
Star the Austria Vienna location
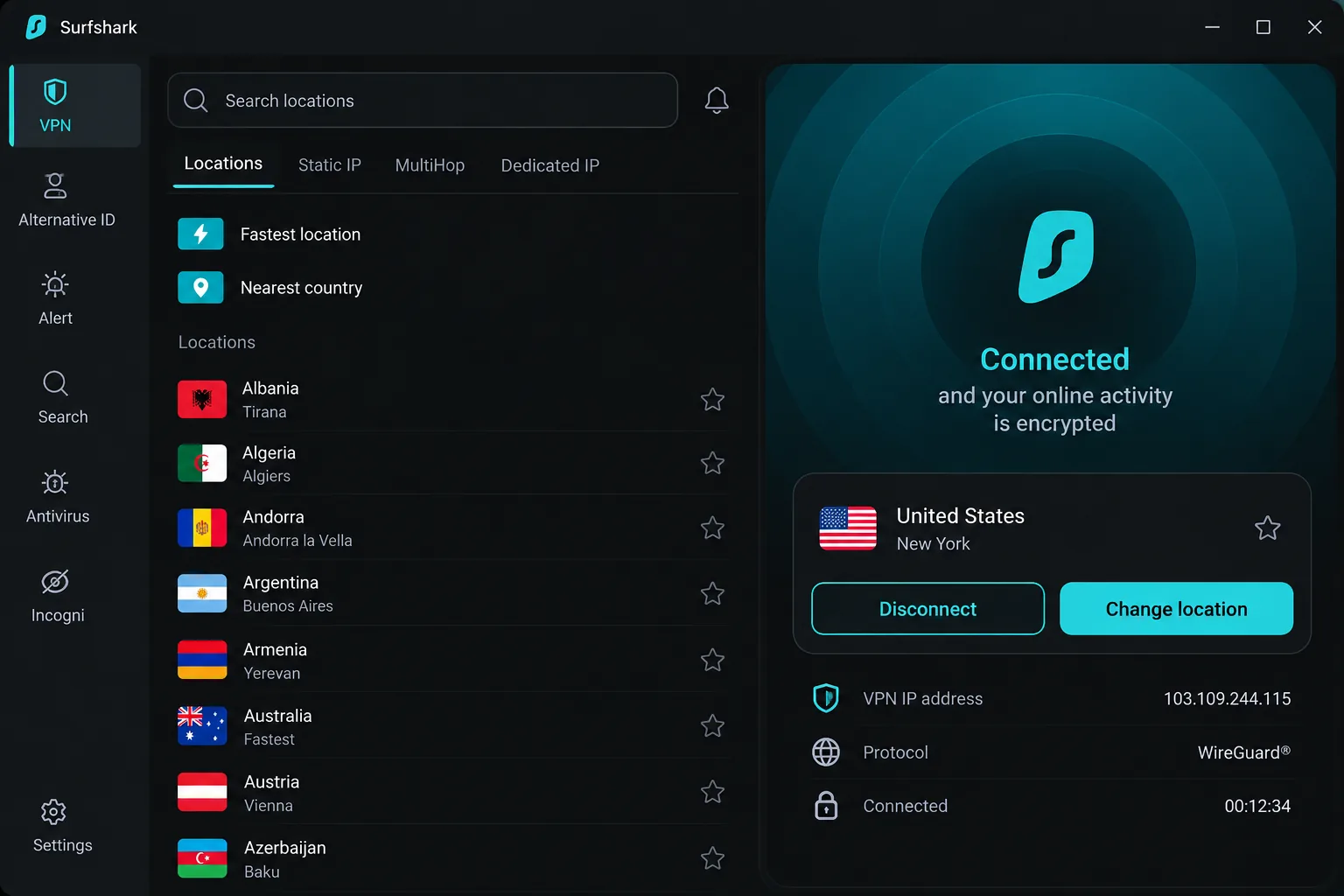coord(712,793)
